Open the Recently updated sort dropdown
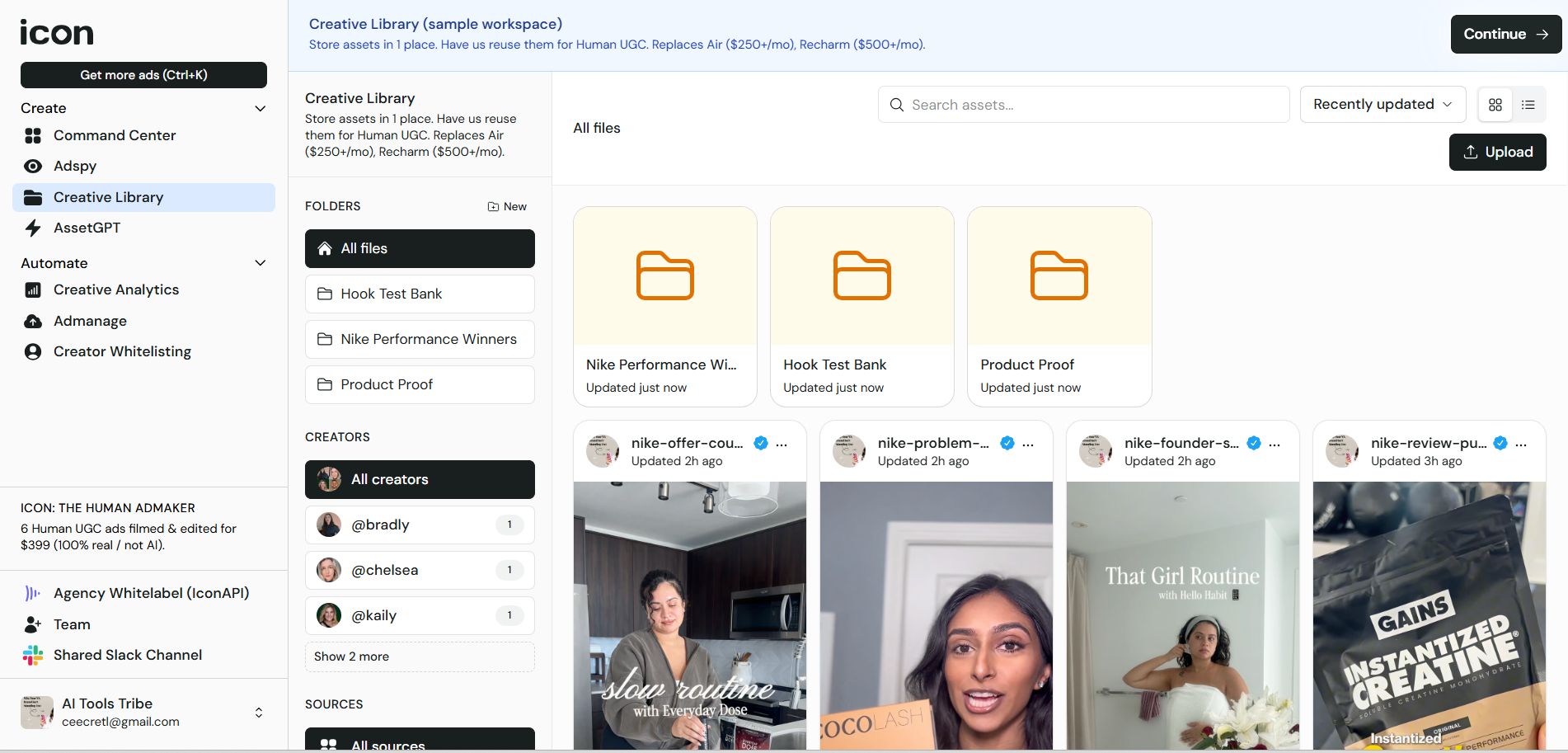The width and height of the screenshot is (1568, 753). pyautogui.click(x=1383, y=104)
